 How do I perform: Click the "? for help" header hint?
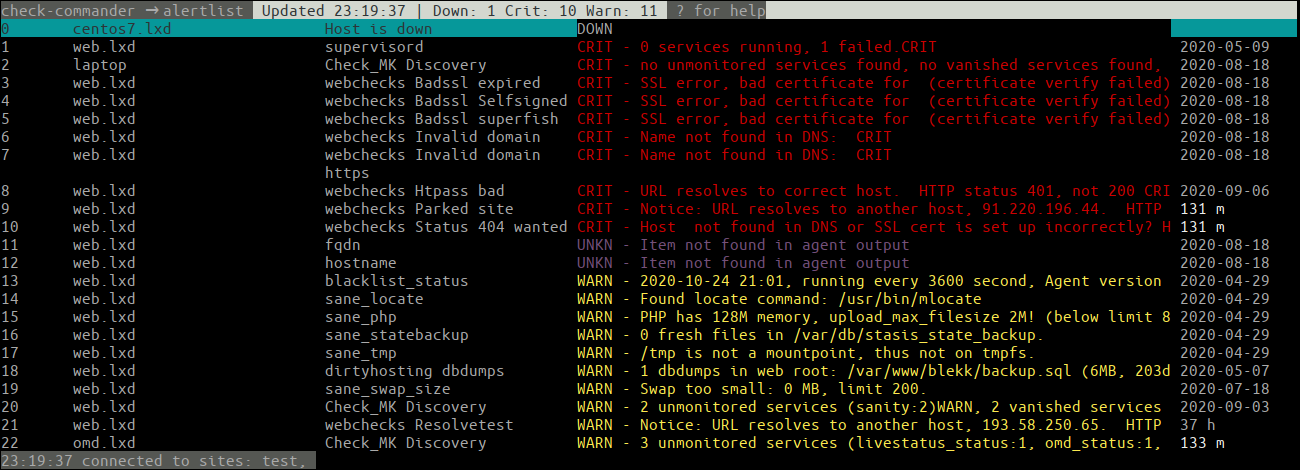pos(720,11)
